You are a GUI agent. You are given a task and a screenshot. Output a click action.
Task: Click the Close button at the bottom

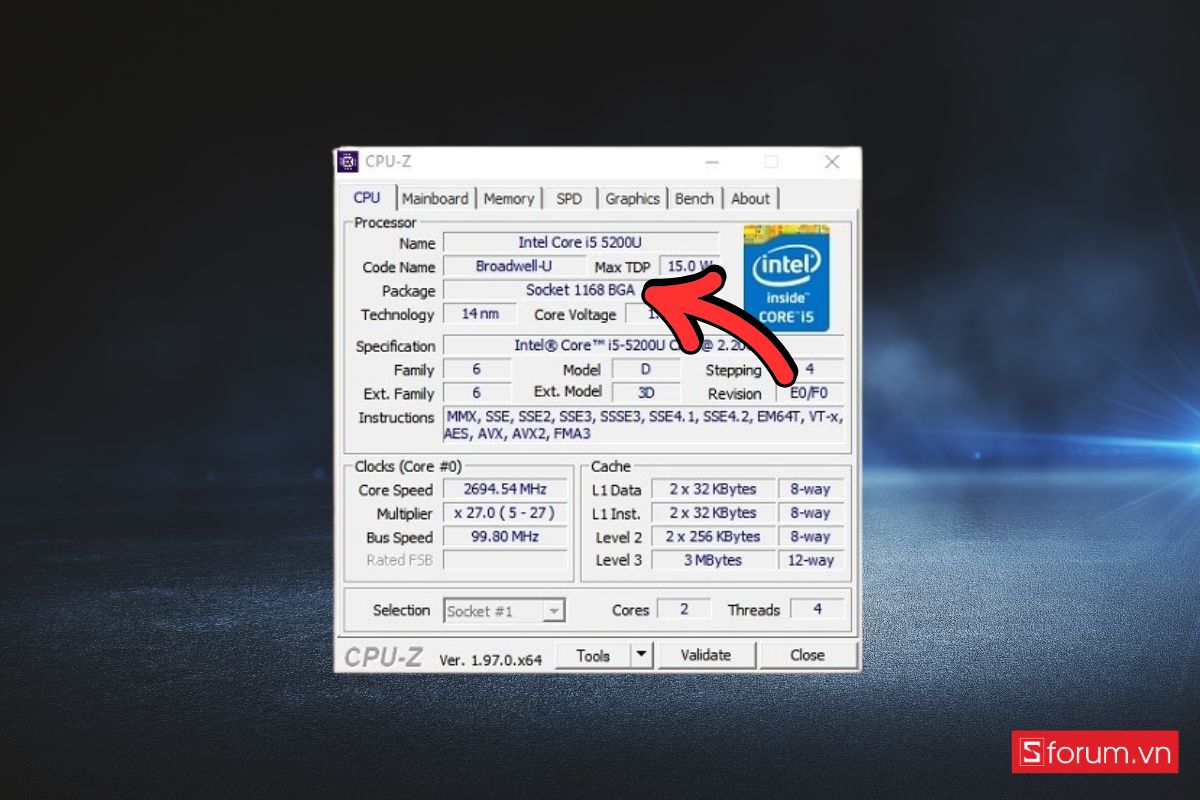(x=807, y=656)
